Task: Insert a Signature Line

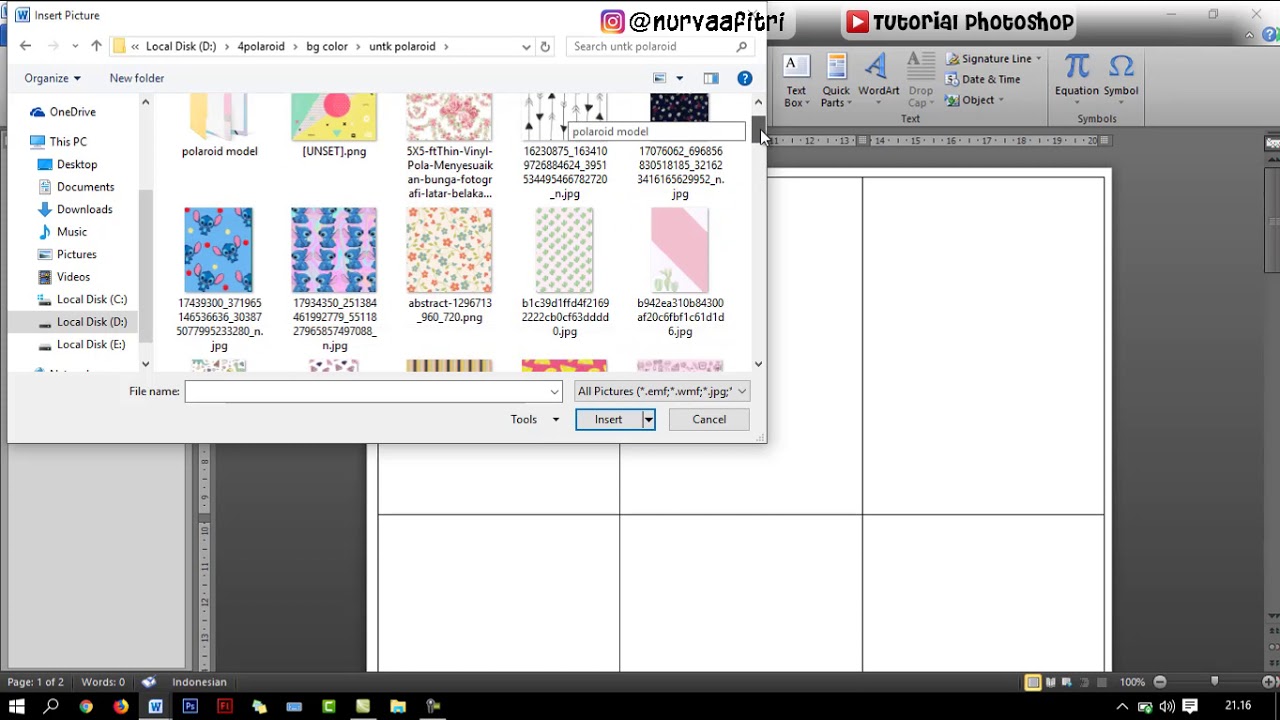Action: click(993, 59)
